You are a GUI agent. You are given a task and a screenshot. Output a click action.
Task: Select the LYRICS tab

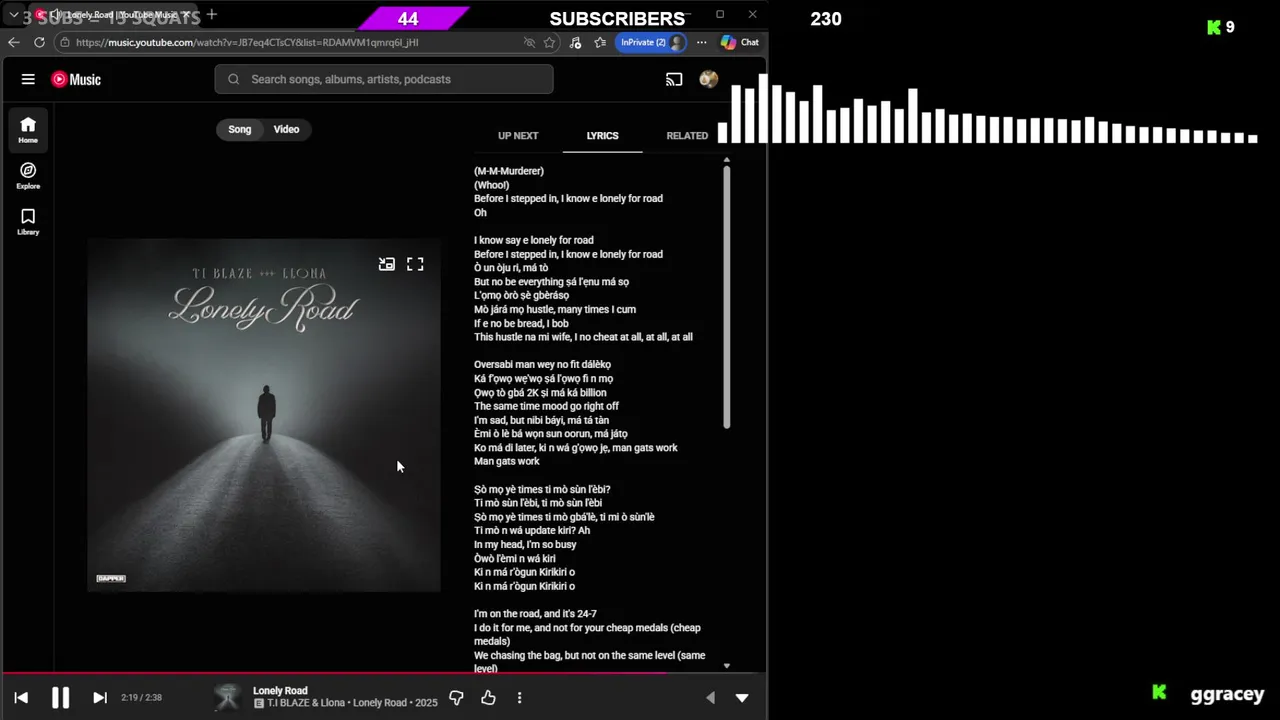pyautogui.click(x=602, y=135)
